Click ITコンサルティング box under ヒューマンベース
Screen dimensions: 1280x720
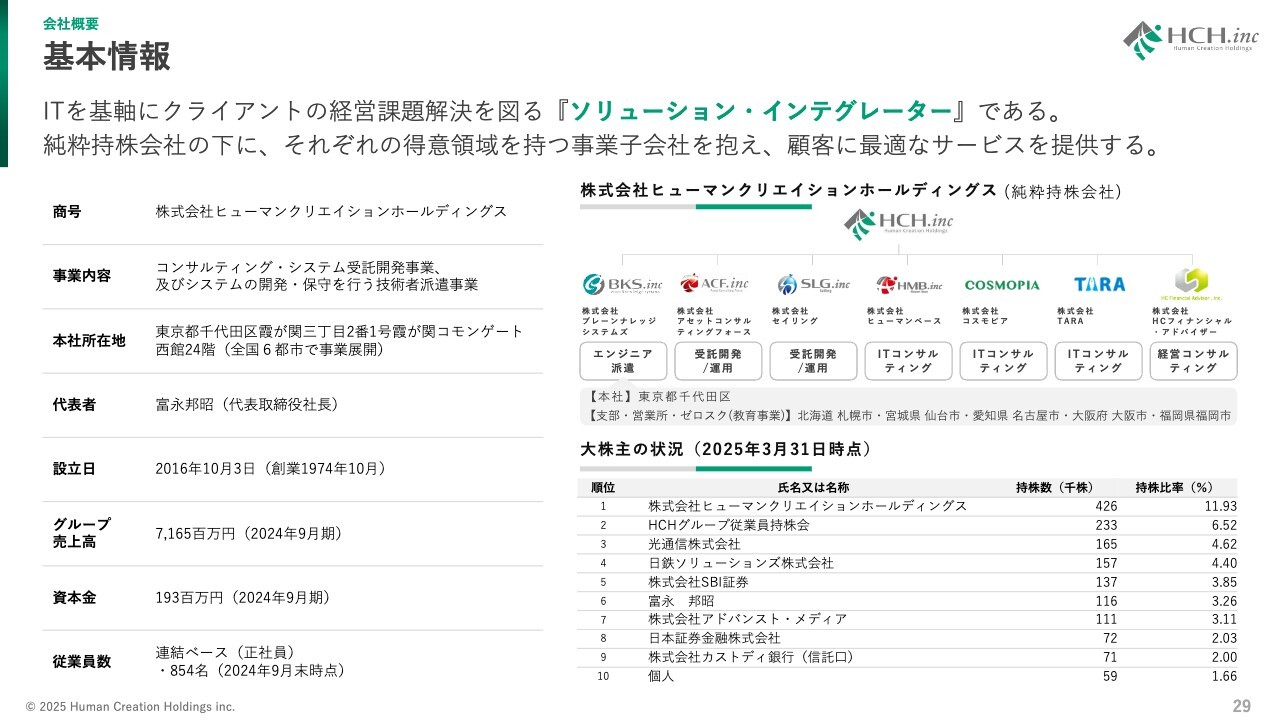tap(908, 361)
